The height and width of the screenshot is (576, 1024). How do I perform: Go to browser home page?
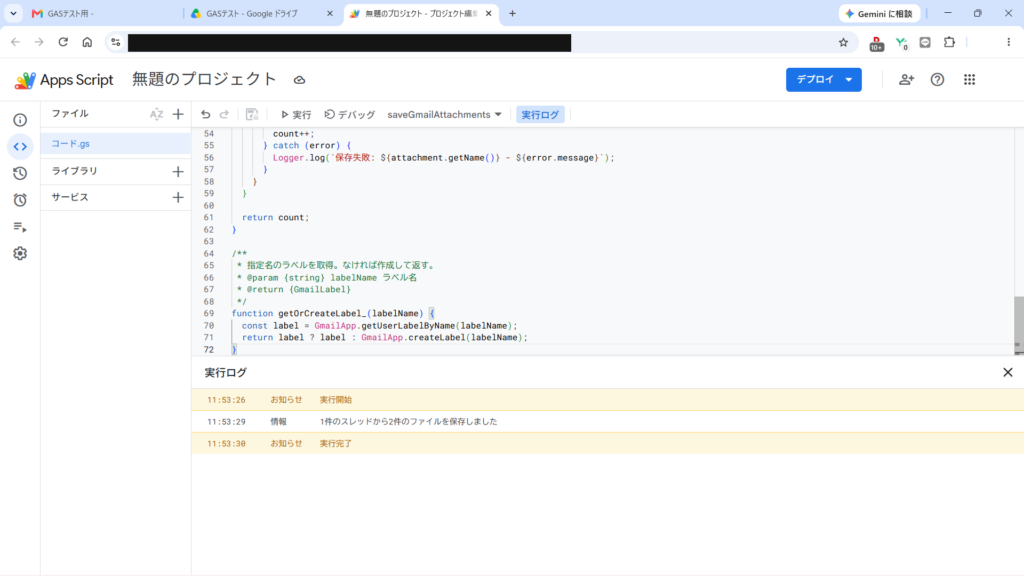point(87,42)
